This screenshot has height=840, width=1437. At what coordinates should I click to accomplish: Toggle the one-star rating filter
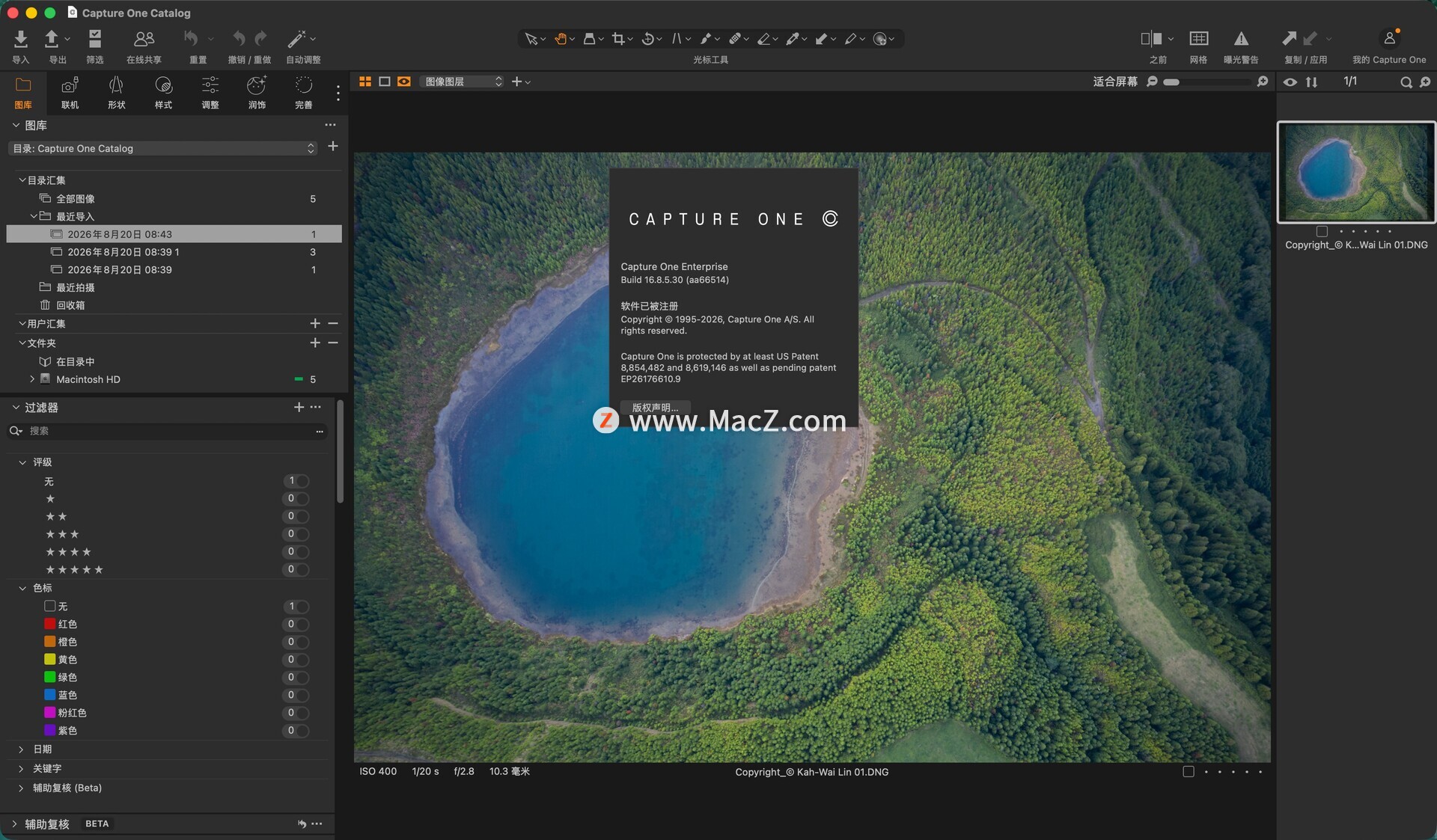(297, 498)
